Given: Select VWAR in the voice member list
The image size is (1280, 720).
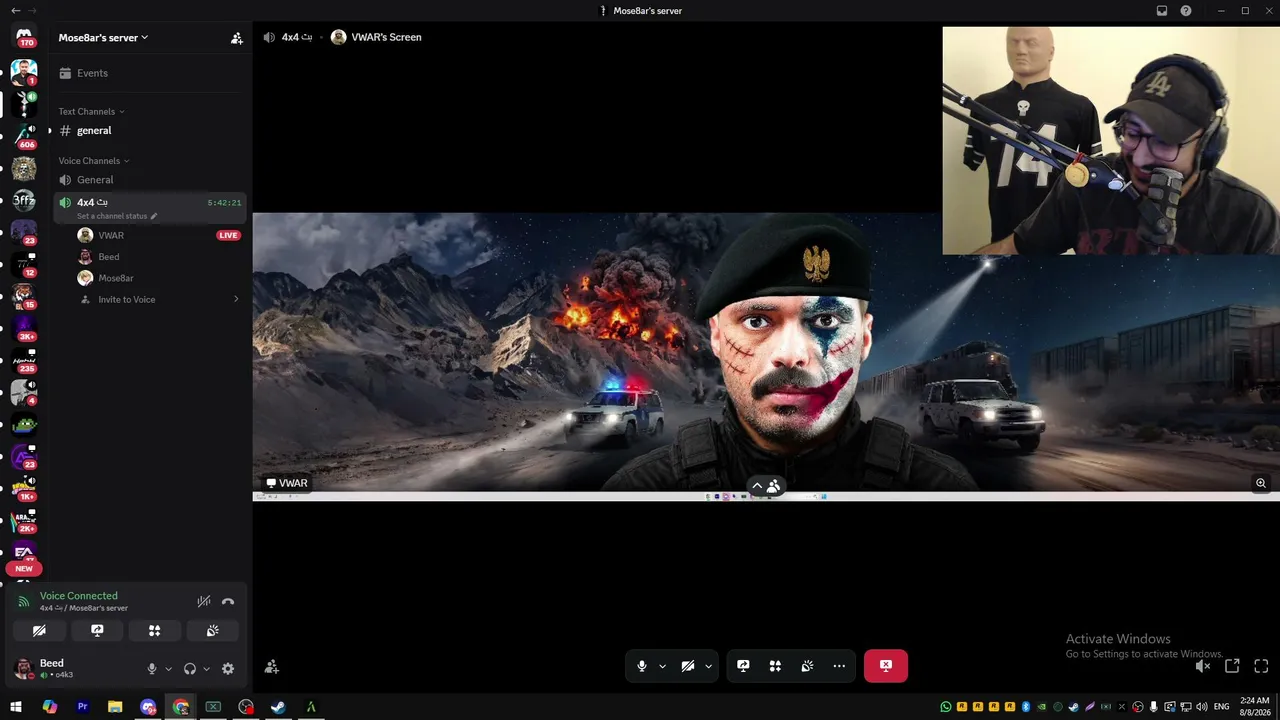Looking at the screenshot, I should [160, 235].
